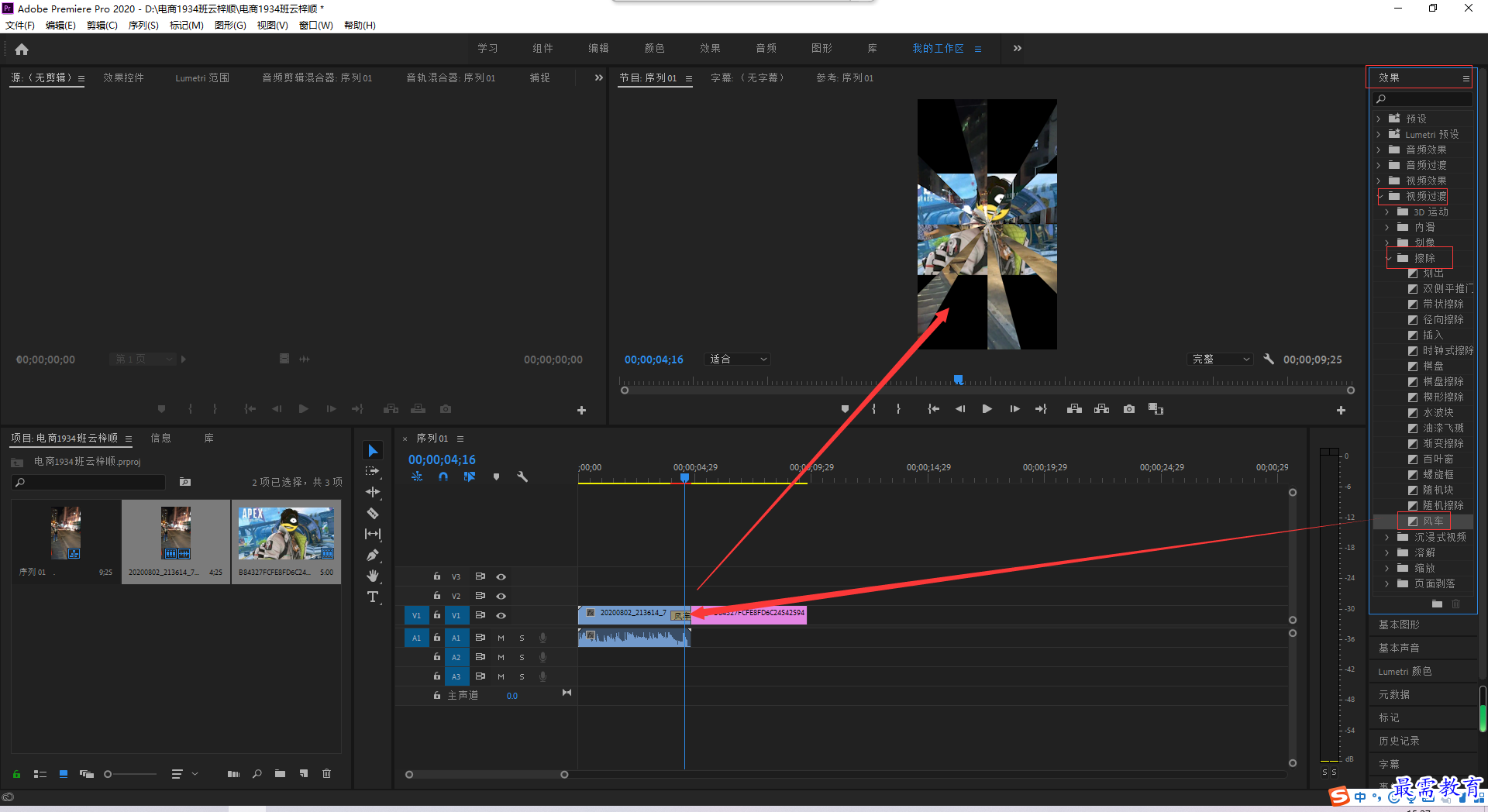Select the Pen tool

[x=373, y=555]
